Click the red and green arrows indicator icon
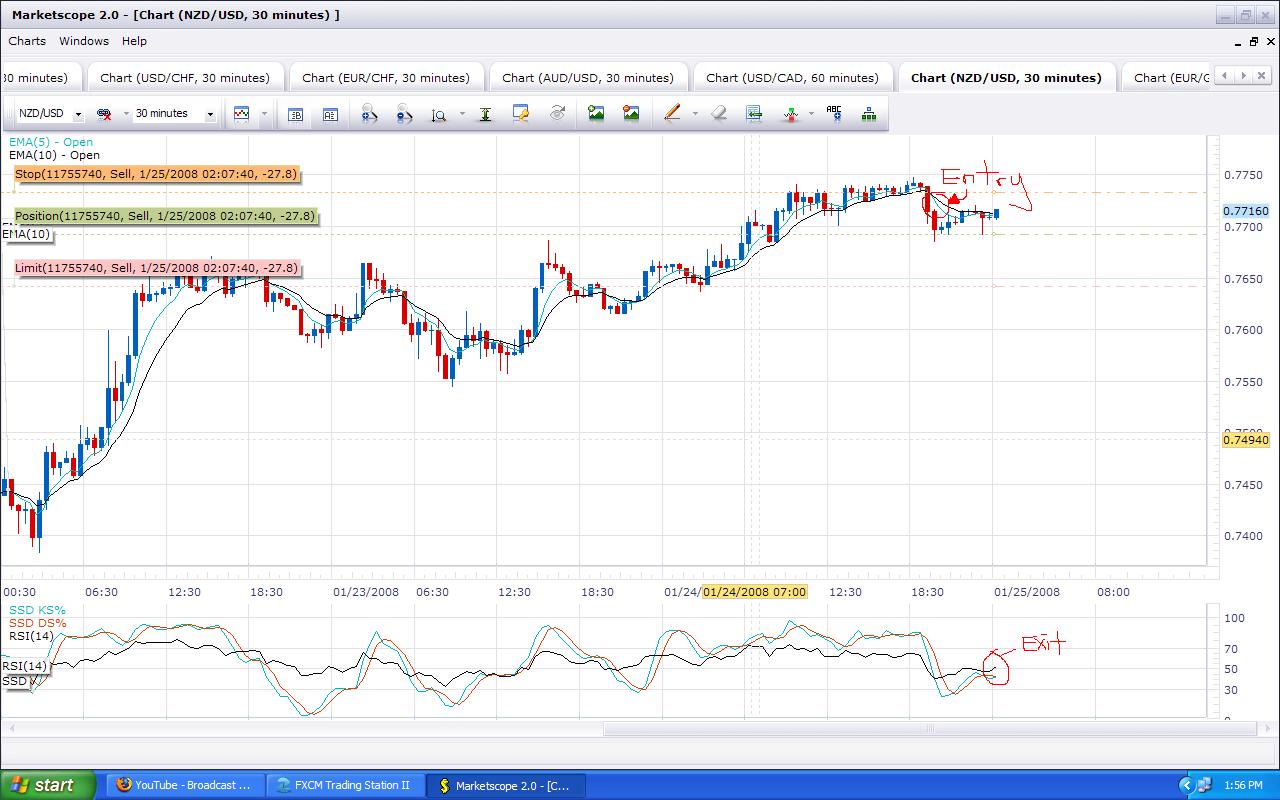The height and width of the screenshot is (800, 1280). point(791,114)
